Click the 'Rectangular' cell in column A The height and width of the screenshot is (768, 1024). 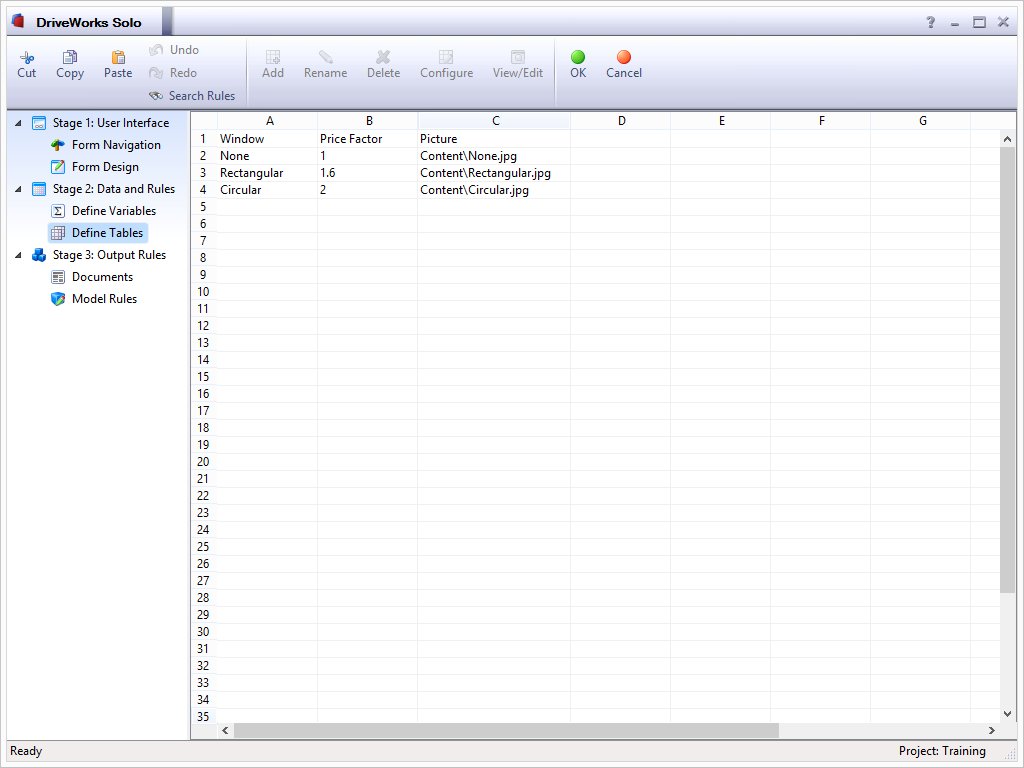click(x=267, y=173)
